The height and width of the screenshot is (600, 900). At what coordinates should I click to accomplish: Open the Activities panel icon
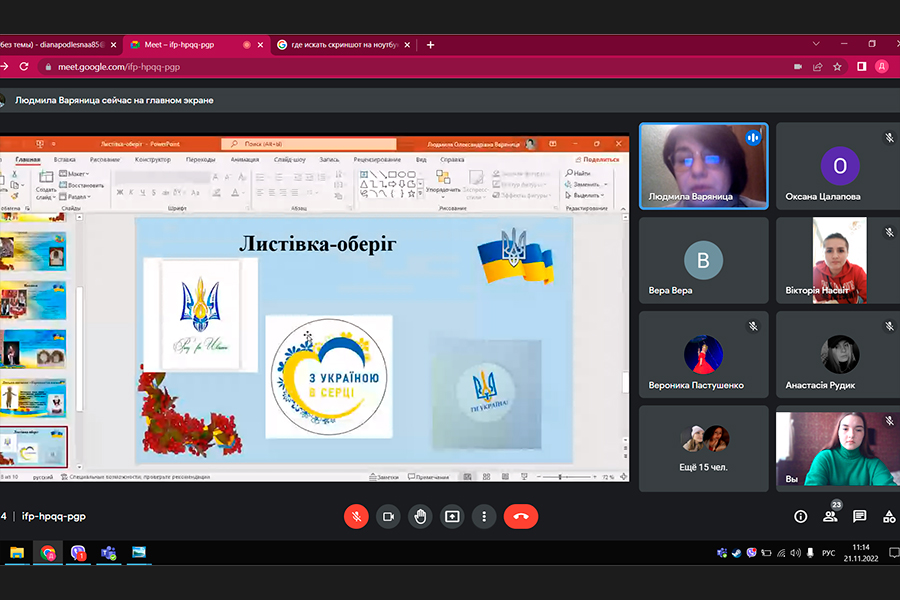point(888,516)
